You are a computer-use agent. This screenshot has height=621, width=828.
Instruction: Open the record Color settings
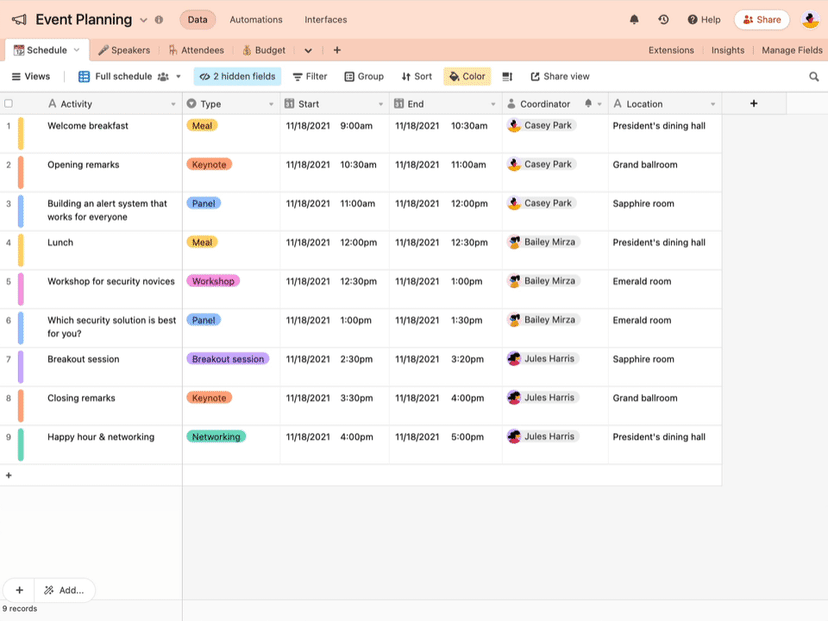[466, 76]
